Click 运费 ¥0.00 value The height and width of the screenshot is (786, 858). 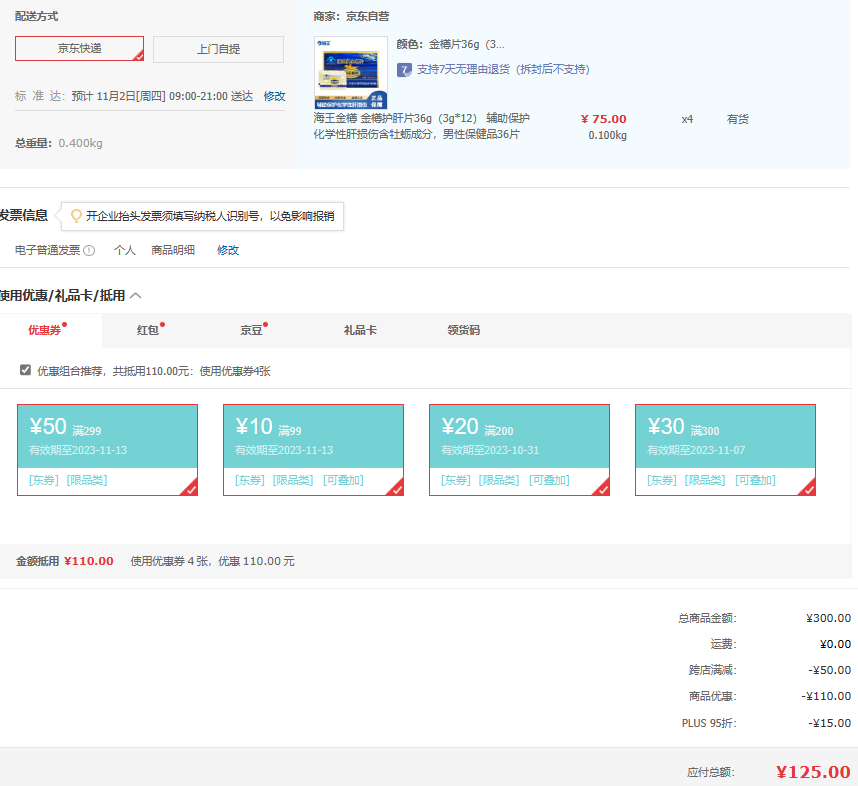[x=836, y=645]
